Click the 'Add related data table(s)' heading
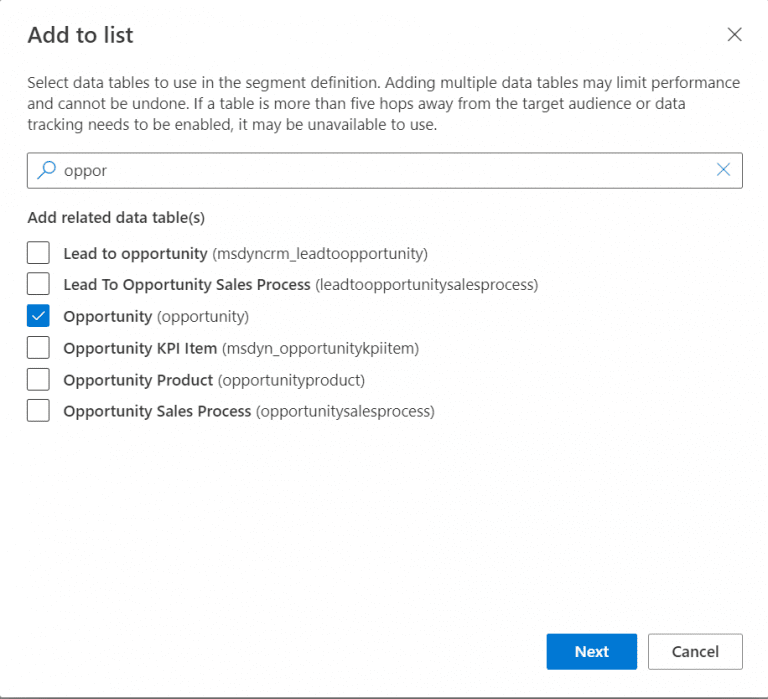The image size is (768, 699). point(116,217)
